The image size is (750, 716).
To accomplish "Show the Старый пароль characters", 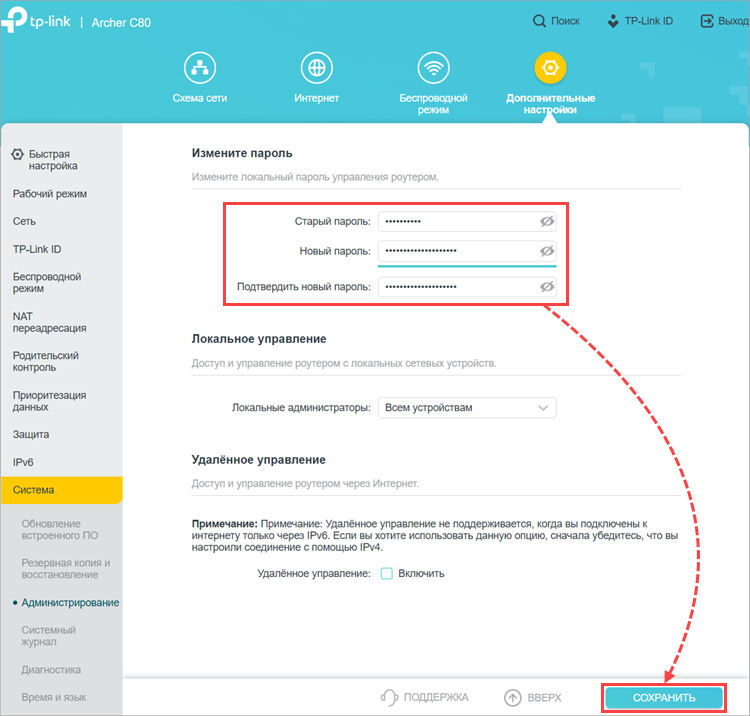I will coord(547,221).
